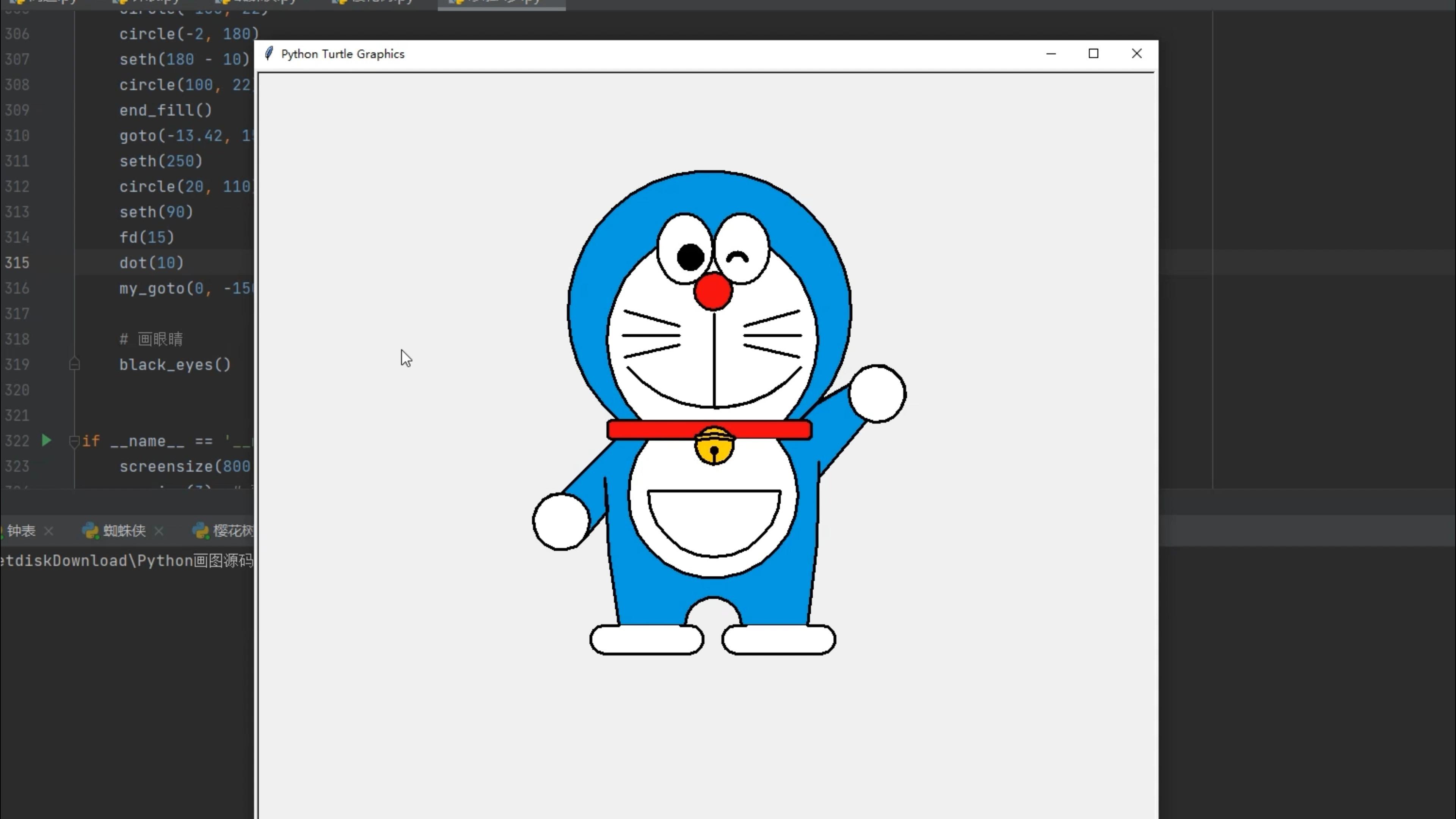Click the Python icon on 蜘蛛侠 tab
Image resolution: width=1456 pixels, height=819 pixels.
[x=90, y=531]
